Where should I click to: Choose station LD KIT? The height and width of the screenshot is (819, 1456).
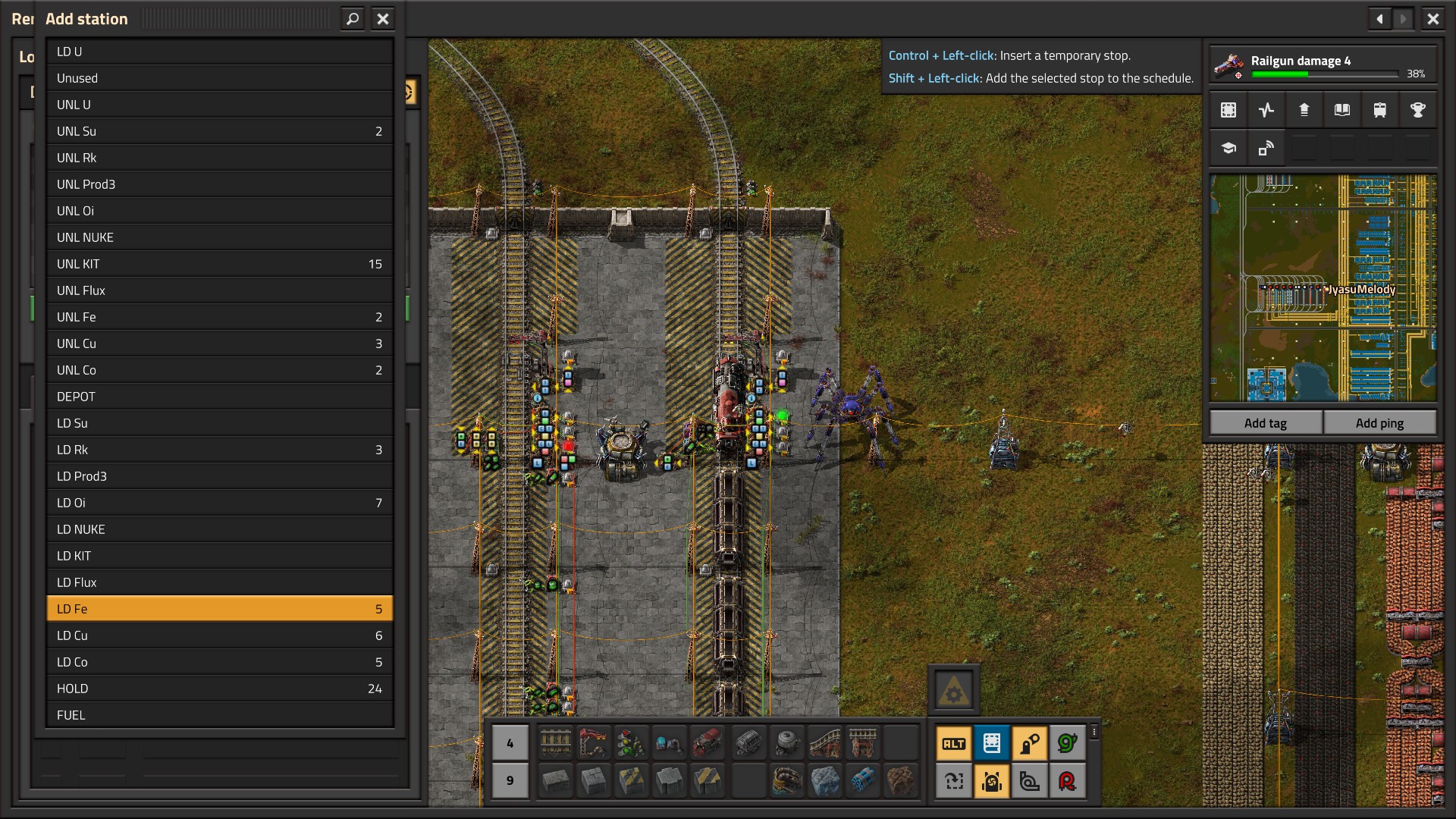pos(220,556)
